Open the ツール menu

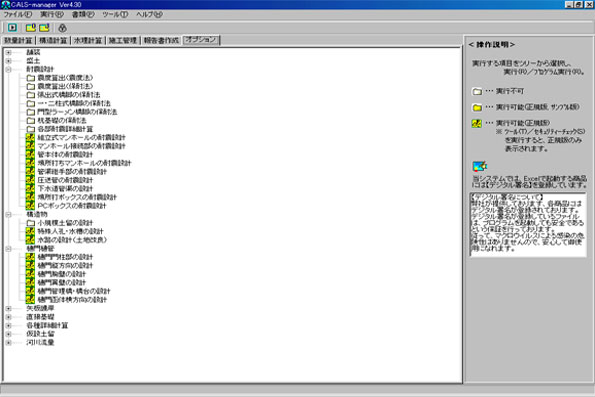coord(115,14)
